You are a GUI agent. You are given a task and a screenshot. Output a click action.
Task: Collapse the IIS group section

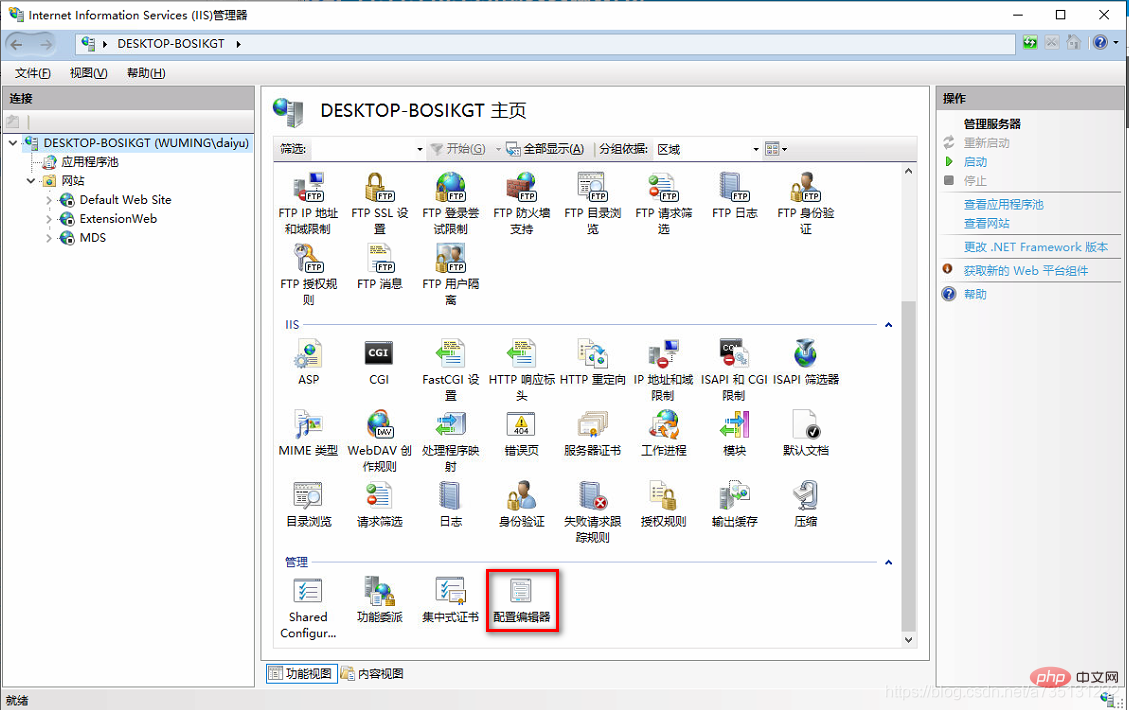point(889,325)
